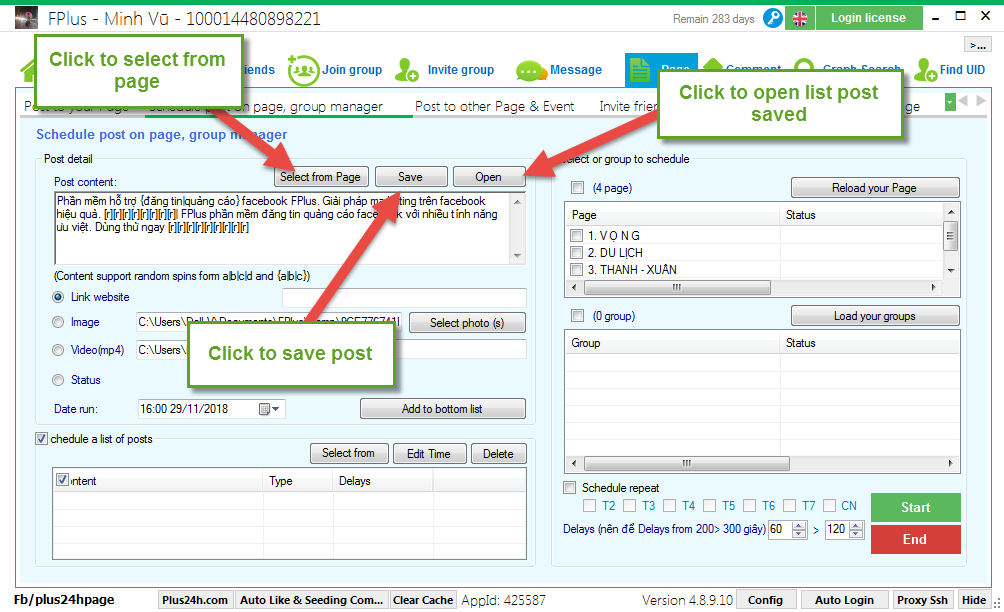
Task: Start the schedule with the green Start button
Action: point(916,507)
